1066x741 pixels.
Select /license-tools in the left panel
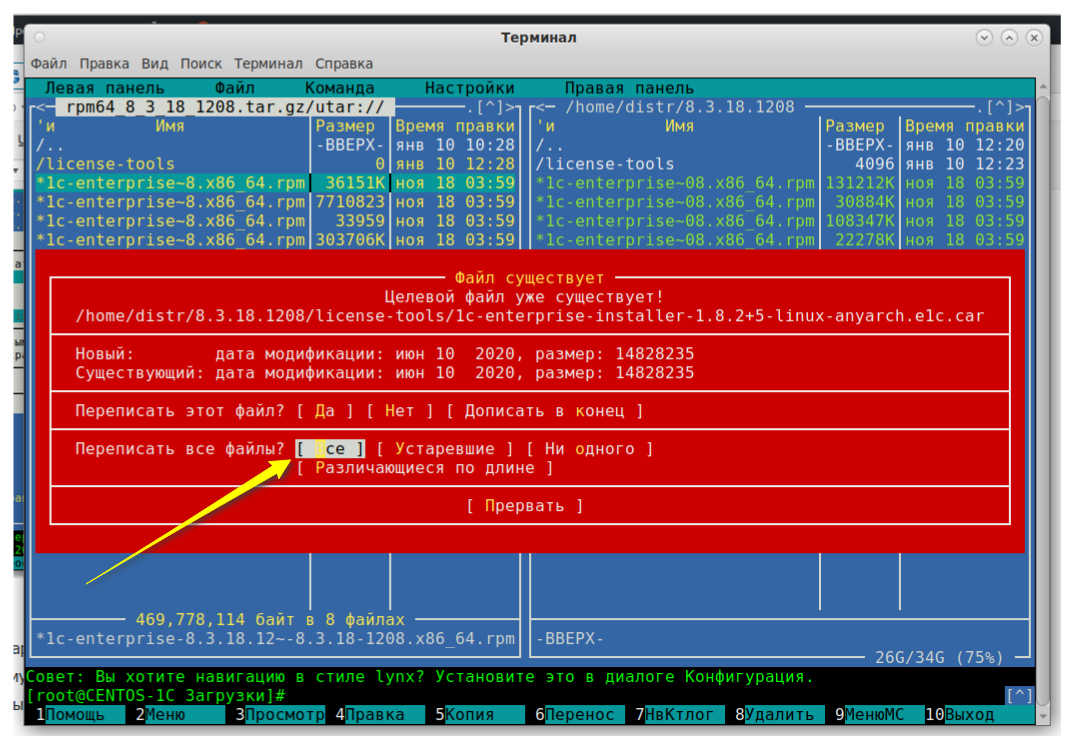pos(275,165)
